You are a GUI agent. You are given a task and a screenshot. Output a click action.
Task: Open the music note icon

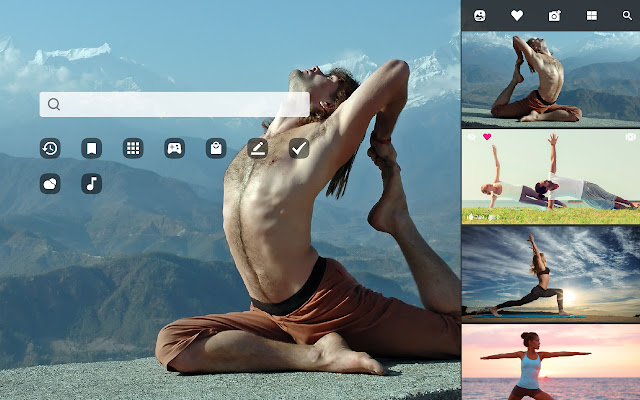tap(91, 184)
